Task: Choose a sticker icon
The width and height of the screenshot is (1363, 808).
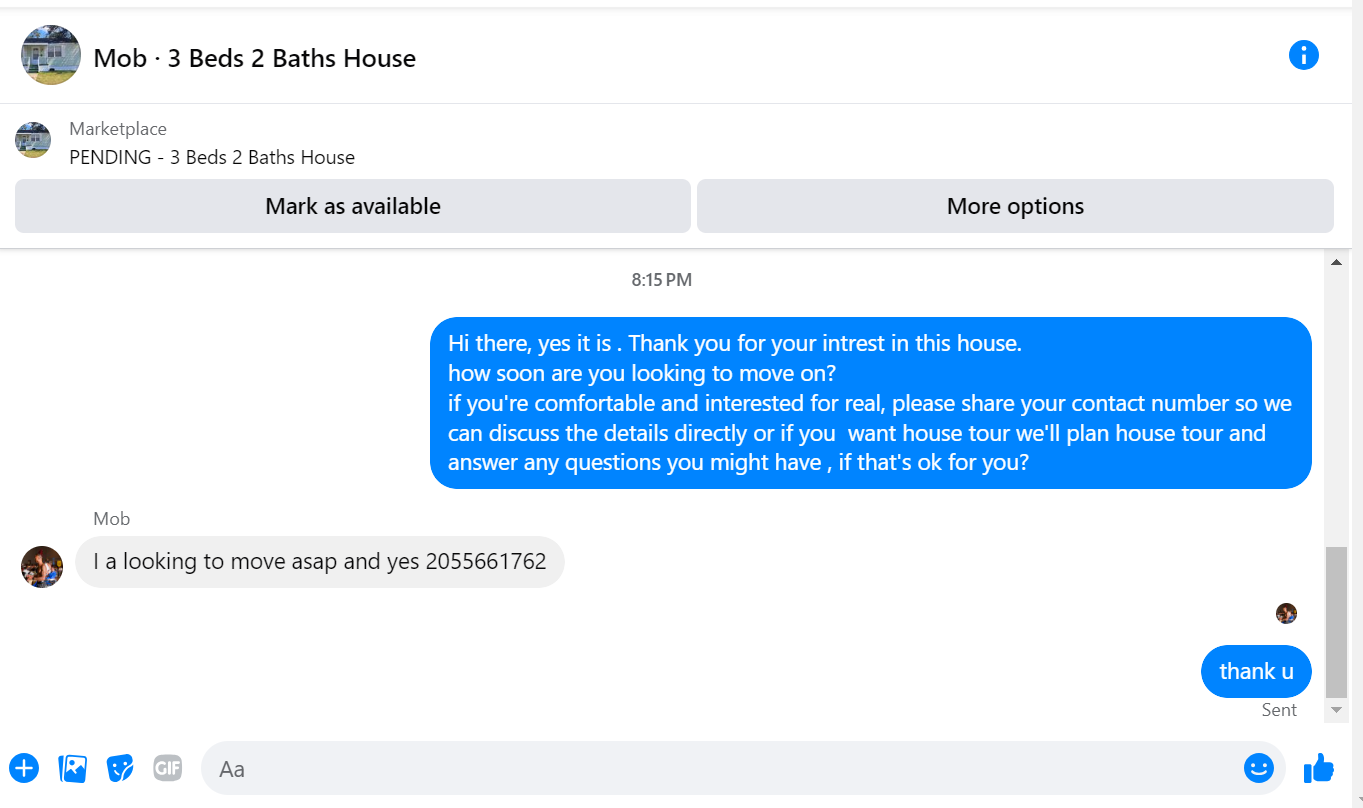Action: pyautogui.click(x=121, y=768)
